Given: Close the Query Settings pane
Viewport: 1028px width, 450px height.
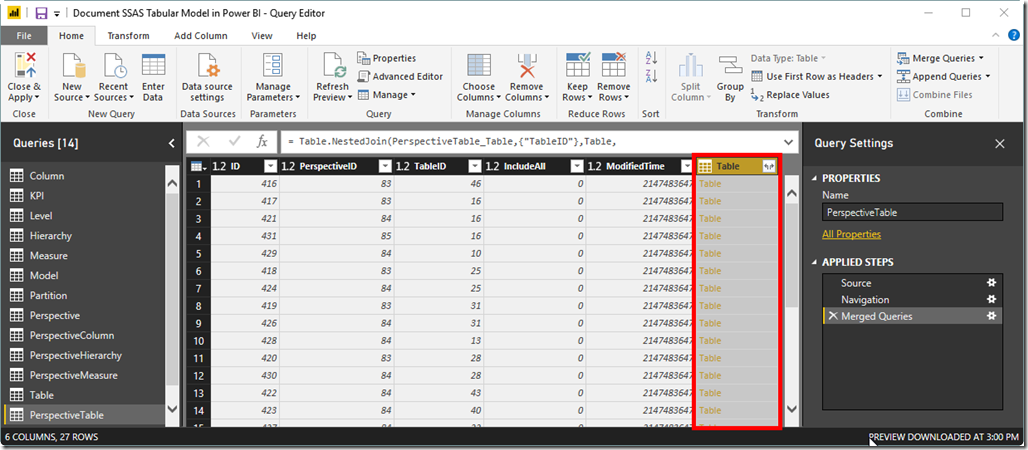Looking at the screenshot, I should coord(1000,144).
